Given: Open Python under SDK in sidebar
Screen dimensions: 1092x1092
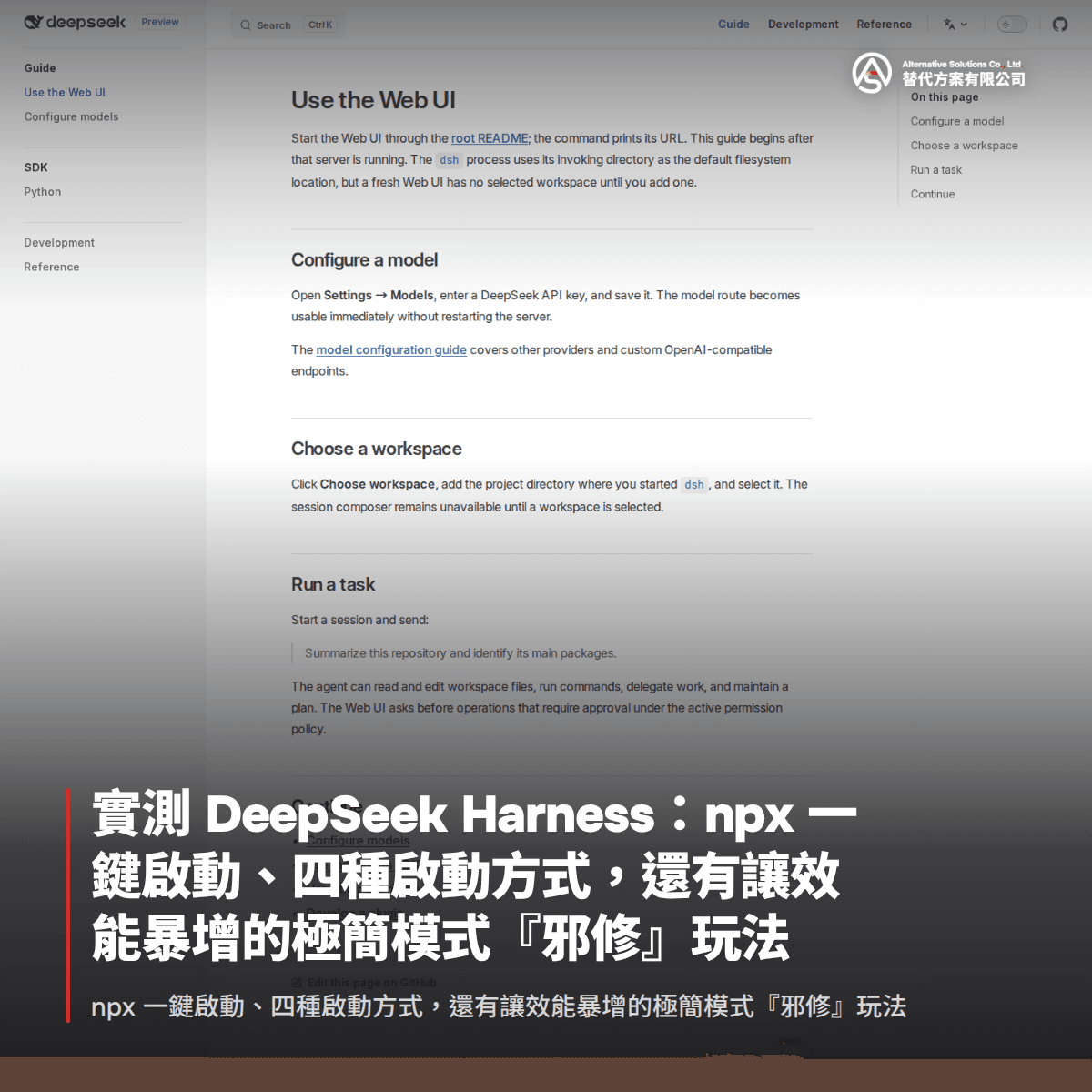Looking at the screenshot, I should point(43,192).
